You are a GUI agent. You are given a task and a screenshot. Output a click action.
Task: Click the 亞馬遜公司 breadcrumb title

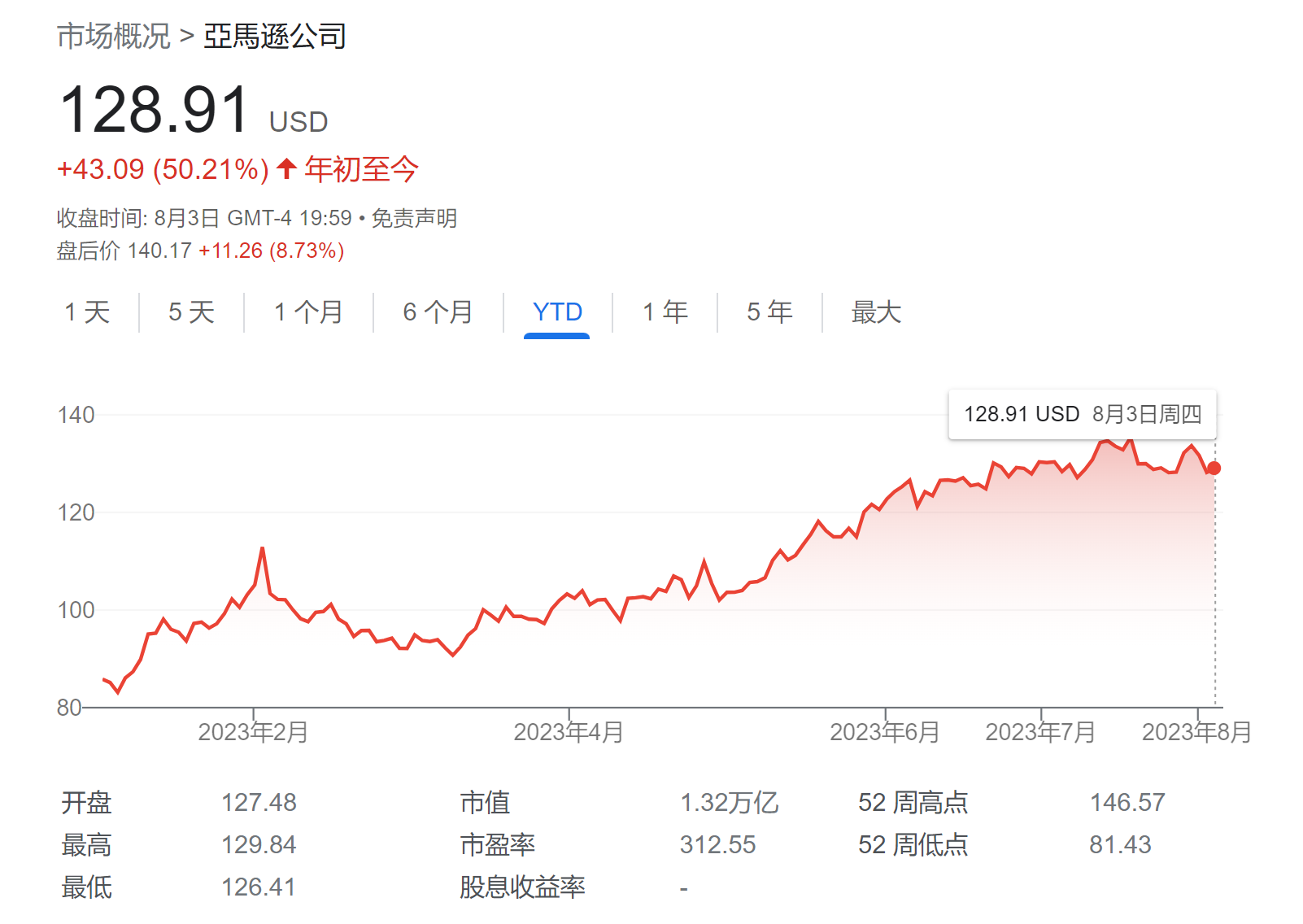(x=275, y=37)
